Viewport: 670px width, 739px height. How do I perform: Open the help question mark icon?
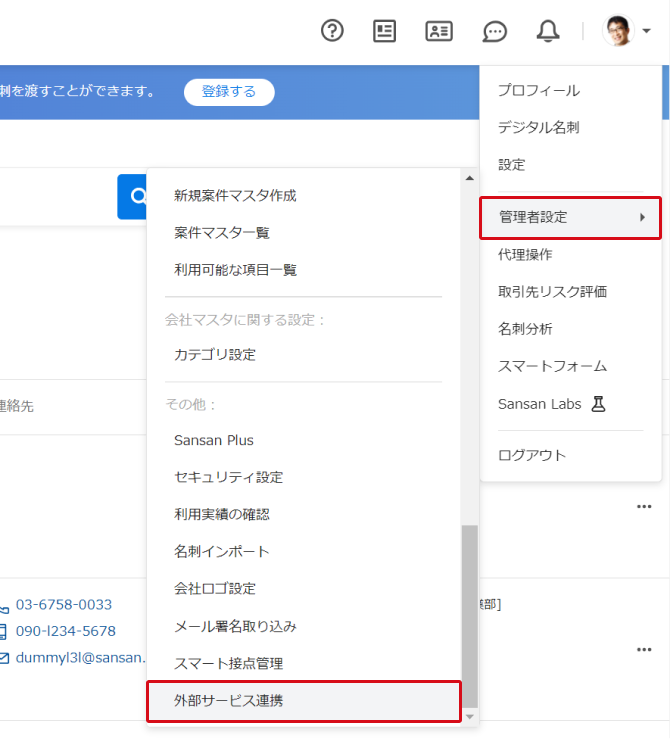332,31
